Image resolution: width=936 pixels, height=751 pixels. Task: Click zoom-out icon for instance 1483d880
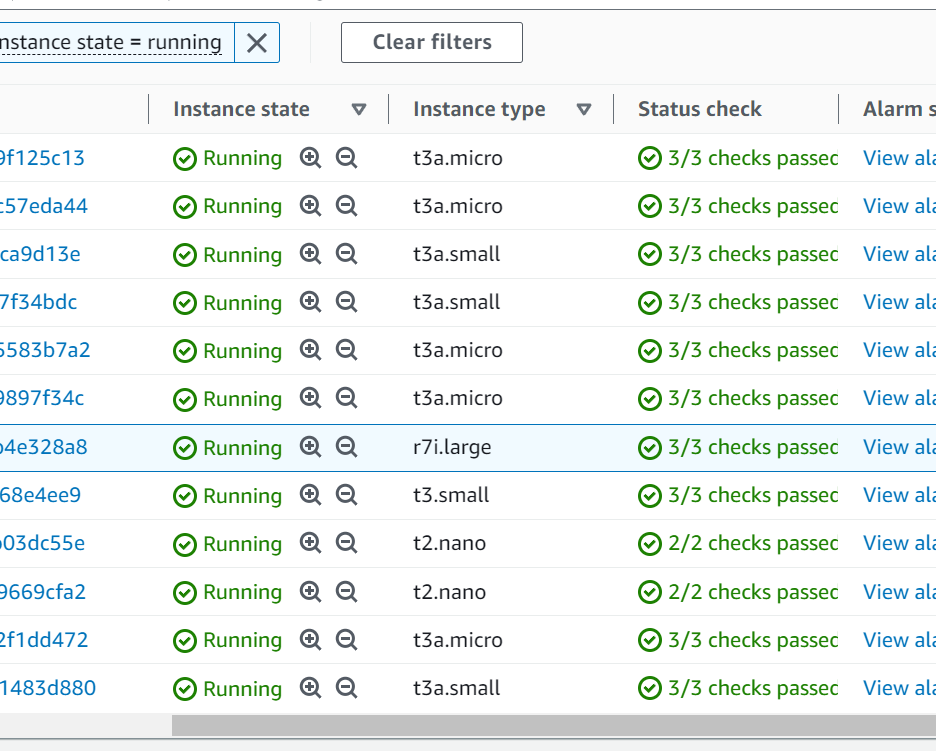click(x=346, y=688)
